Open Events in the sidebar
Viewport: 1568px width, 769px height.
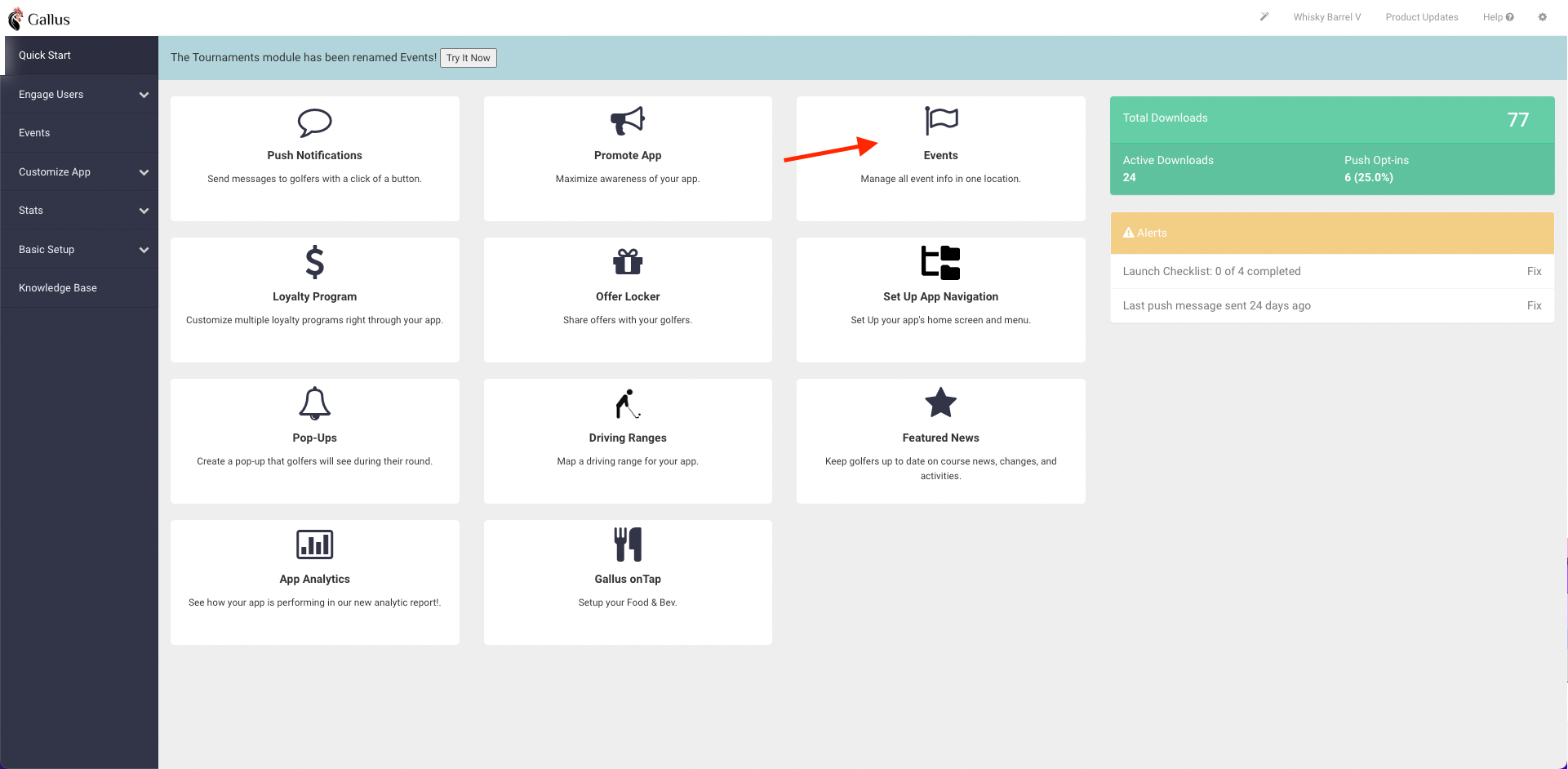tap(79, 133)
